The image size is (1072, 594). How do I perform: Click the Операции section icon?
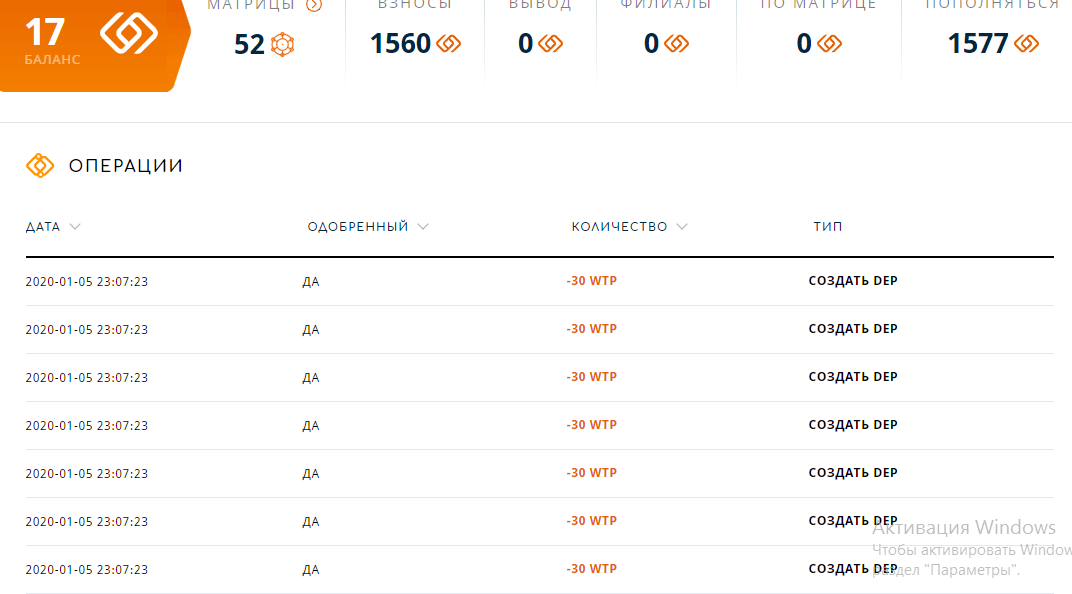(x=40, y=165)
